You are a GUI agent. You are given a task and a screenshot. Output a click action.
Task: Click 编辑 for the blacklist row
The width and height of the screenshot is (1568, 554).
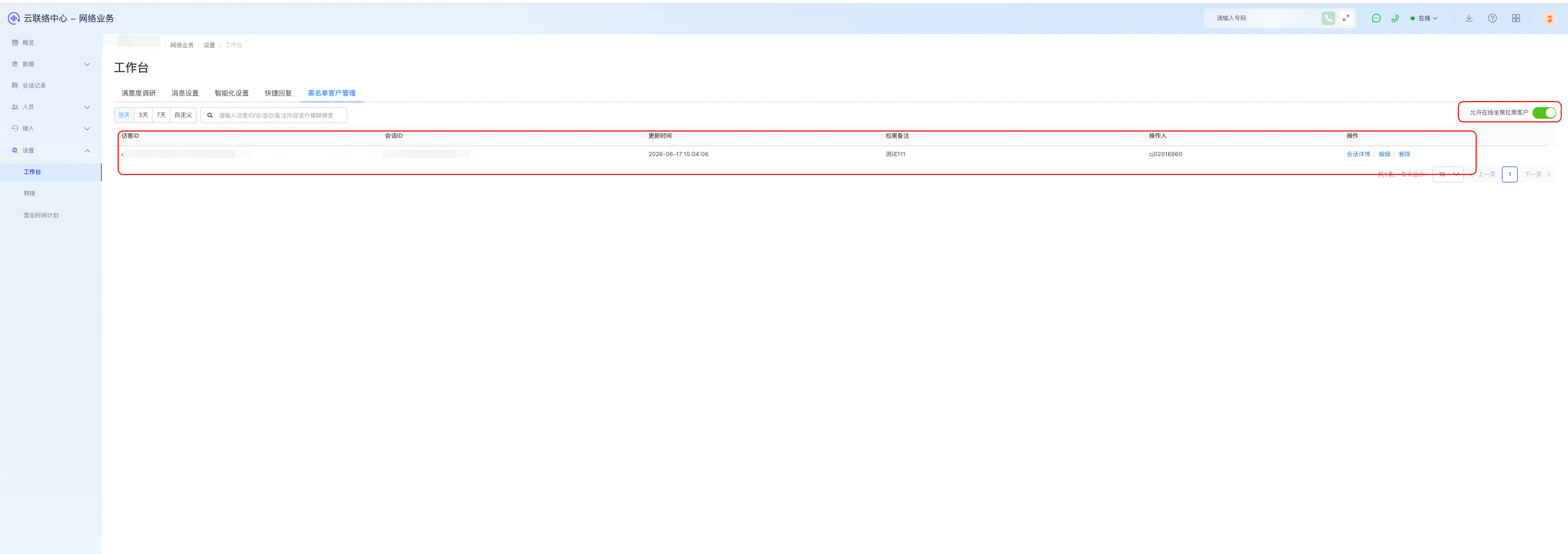point(1384,154)
